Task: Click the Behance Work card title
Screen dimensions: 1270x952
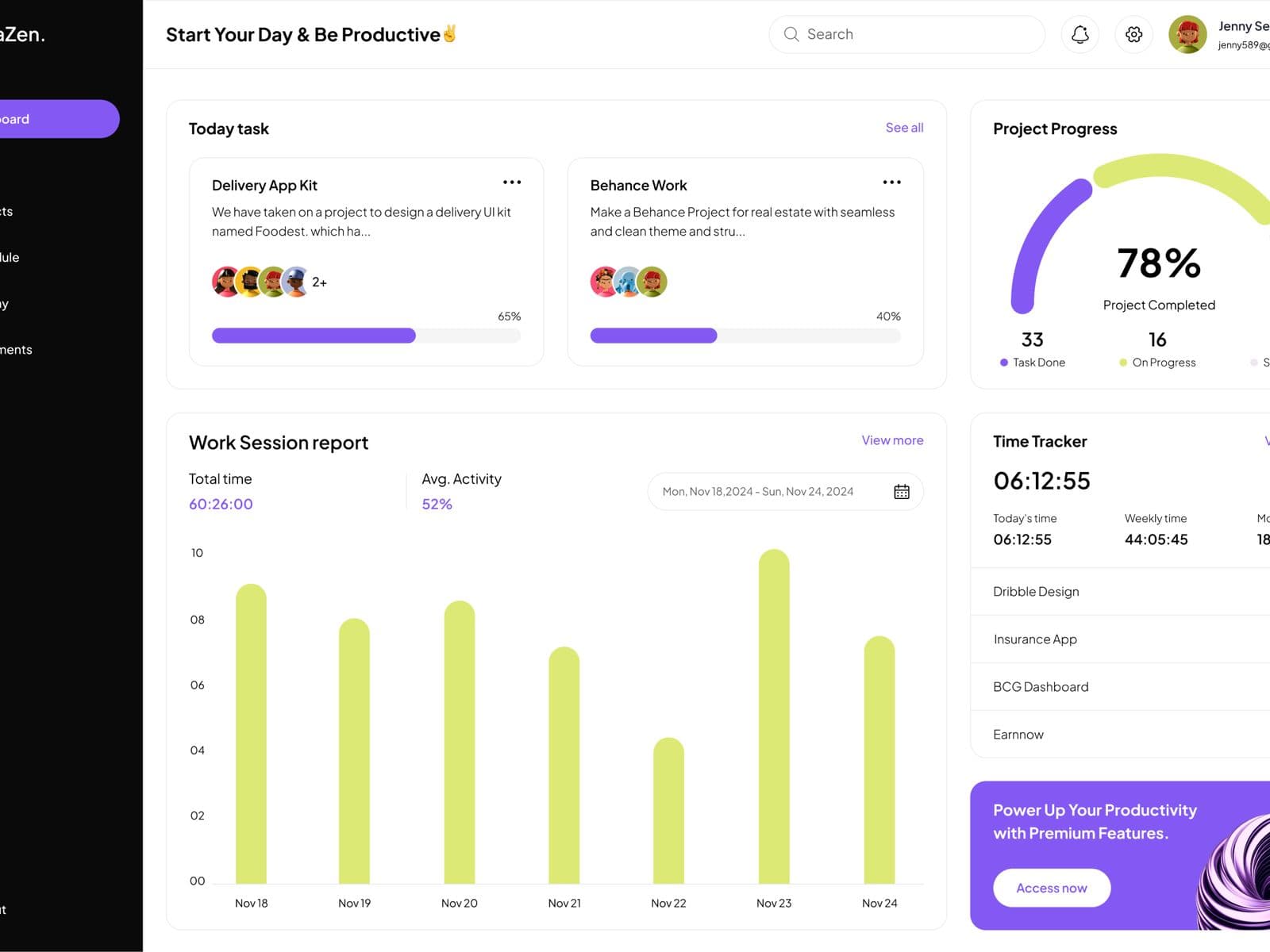Action: [638, 186]
